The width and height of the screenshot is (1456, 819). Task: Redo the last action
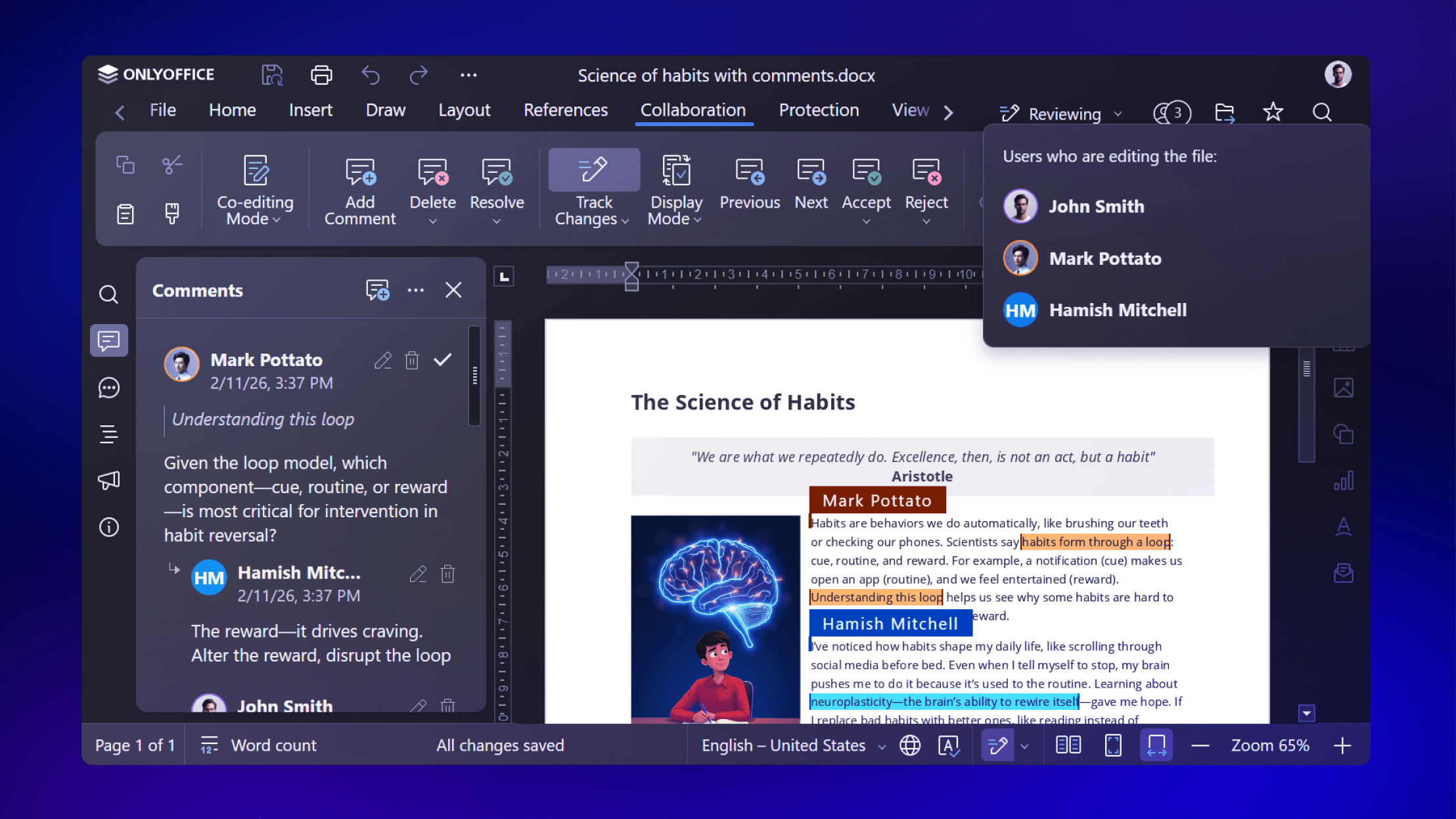[419, 75]
